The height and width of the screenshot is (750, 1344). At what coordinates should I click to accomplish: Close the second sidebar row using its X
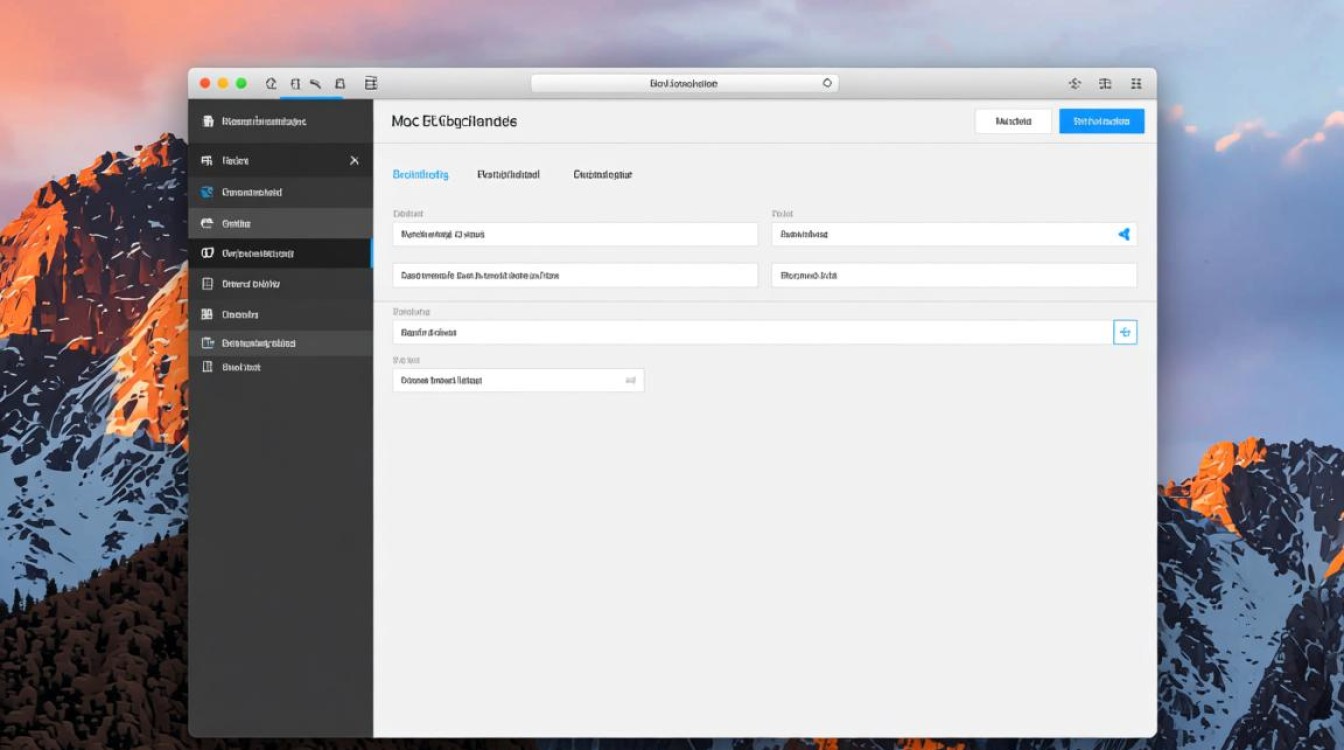tap(354, 160)
